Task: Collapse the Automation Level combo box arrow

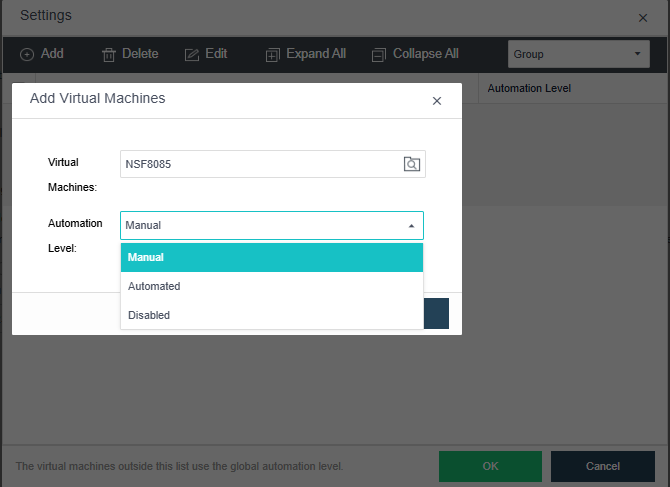Action: click(411, 226)
